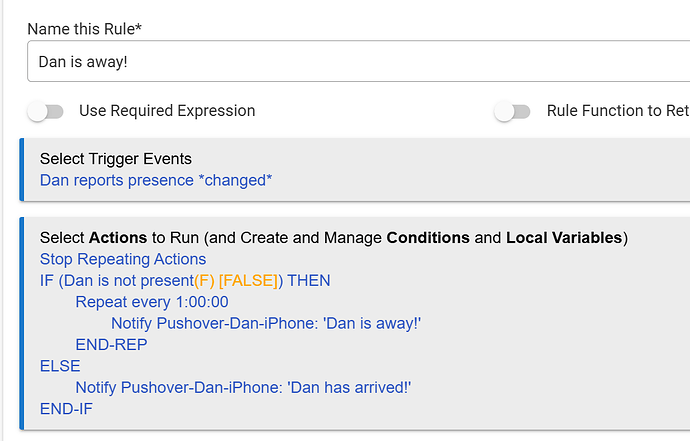This screenshot has width=690, height=441.
Task: Toggle the Use Required Expression switch
Action: pyautogui.click(x=45, y=111)
